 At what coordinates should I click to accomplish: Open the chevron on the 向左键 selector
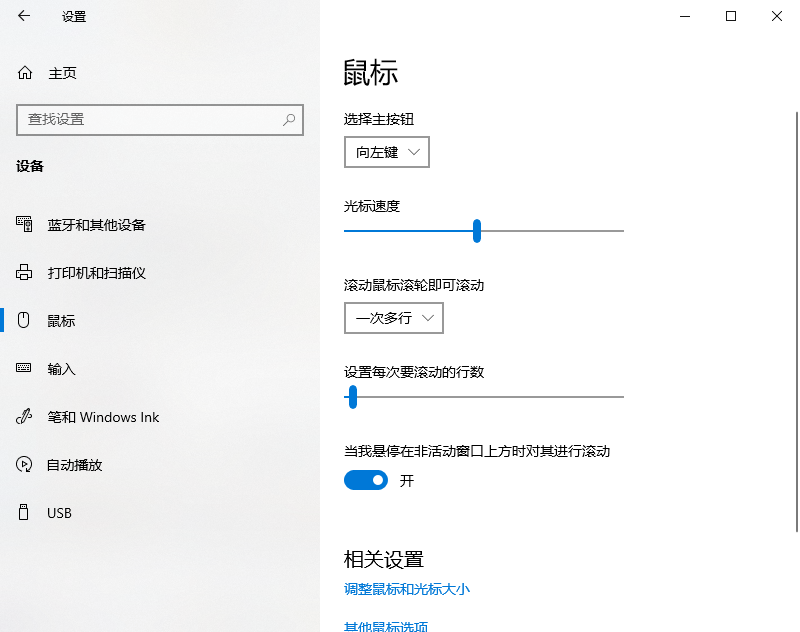click(x=415, y=152)
